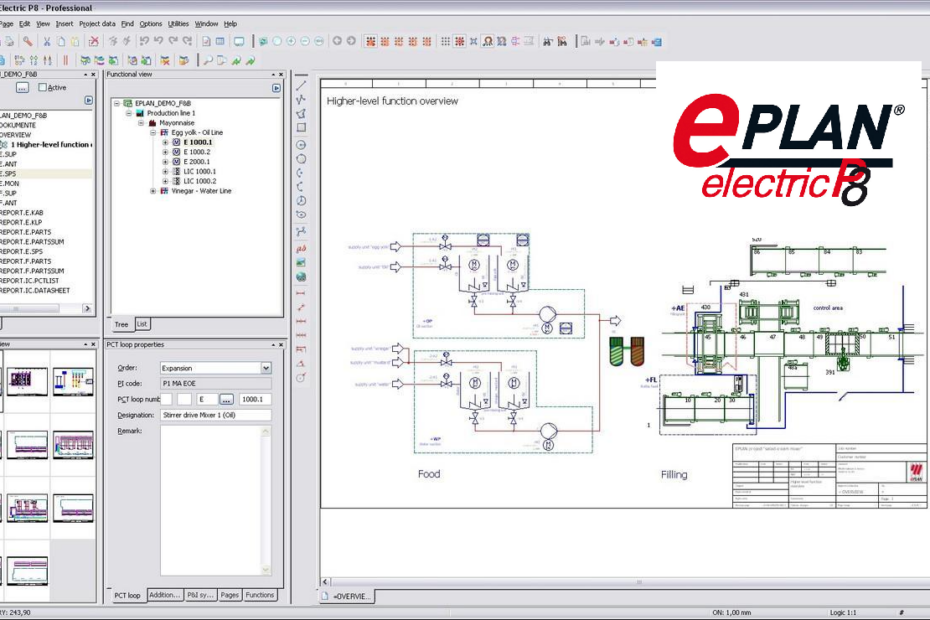The width and height of the screenshot is (930, 620).
Task: Click the Designation input field
Action: 215,415
